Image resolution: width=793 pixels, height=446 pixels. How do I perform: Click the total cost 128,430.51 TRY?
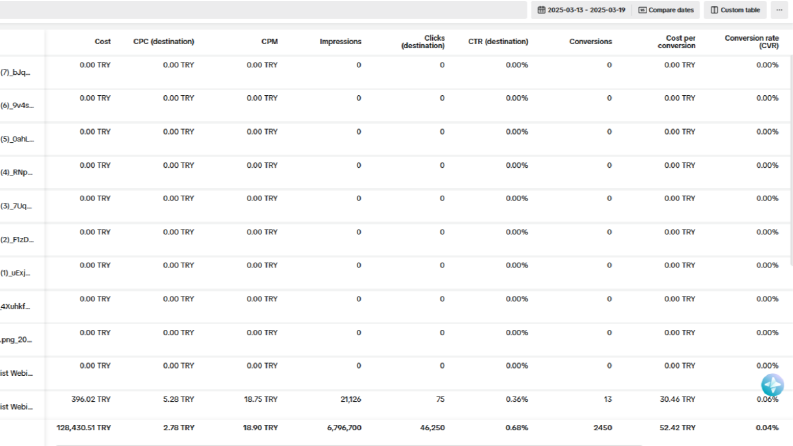pos(84,427)
